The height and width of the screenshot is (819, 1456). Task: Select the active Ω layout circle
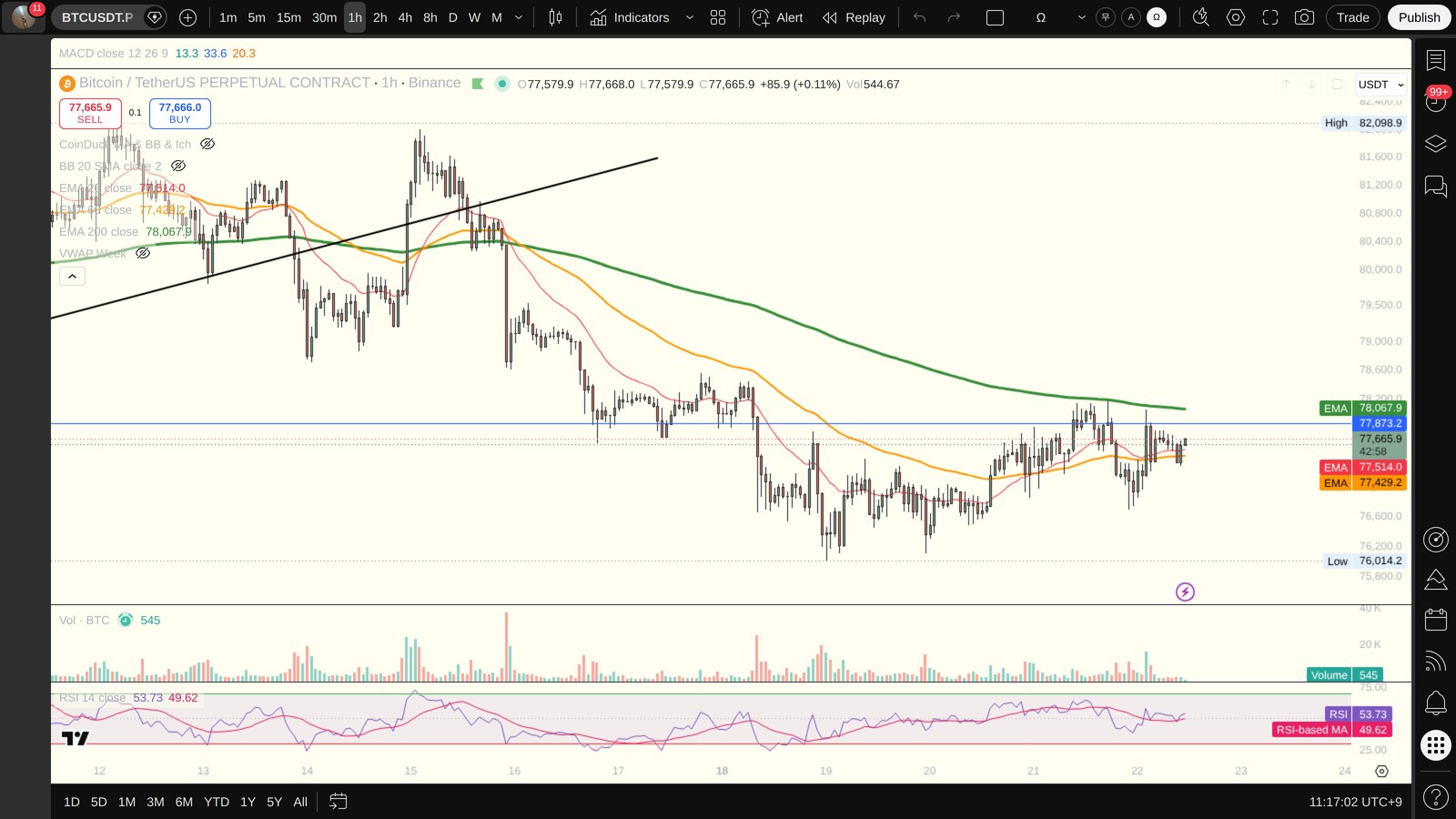pyautogui.click(x=1157, y=17)
